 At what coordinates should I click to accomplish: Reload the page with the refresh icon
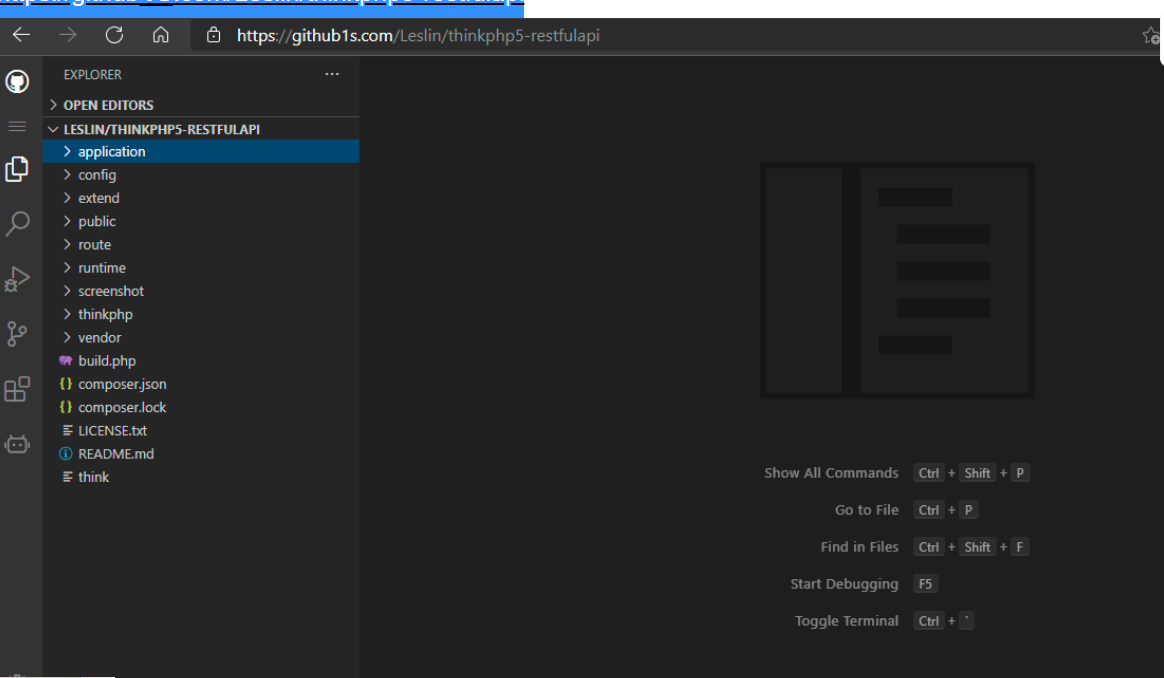click(114, 35)
